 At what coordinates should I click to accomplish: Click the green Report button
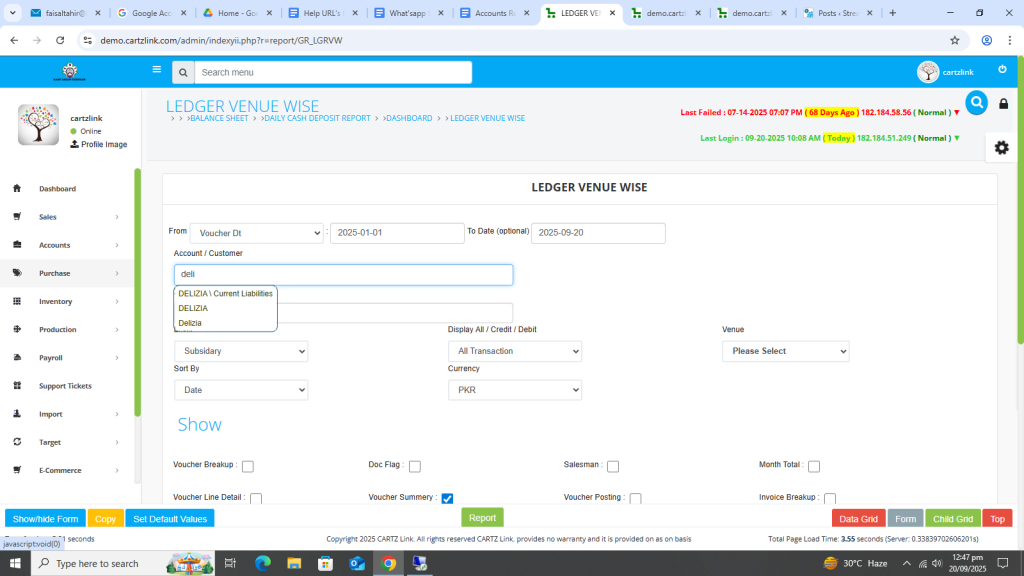tap(483, 518)
